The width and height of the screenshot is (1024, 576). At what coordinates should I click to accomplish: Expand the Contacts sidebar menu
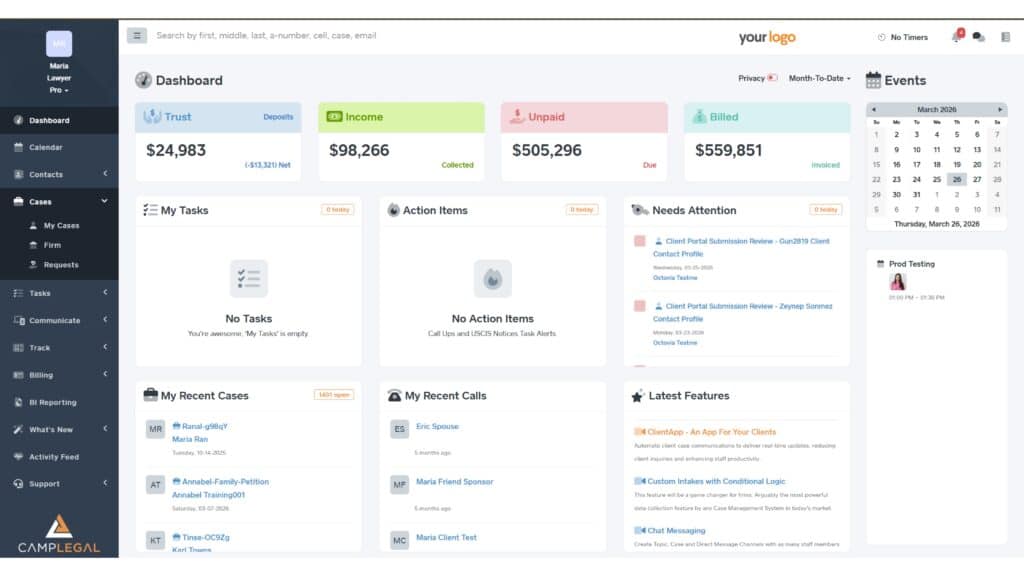tap(59, 174)
